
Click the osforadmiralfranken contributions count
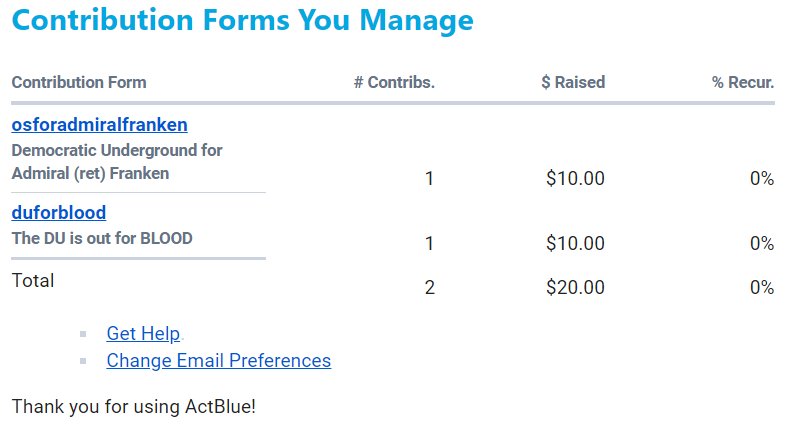point(429,179)
